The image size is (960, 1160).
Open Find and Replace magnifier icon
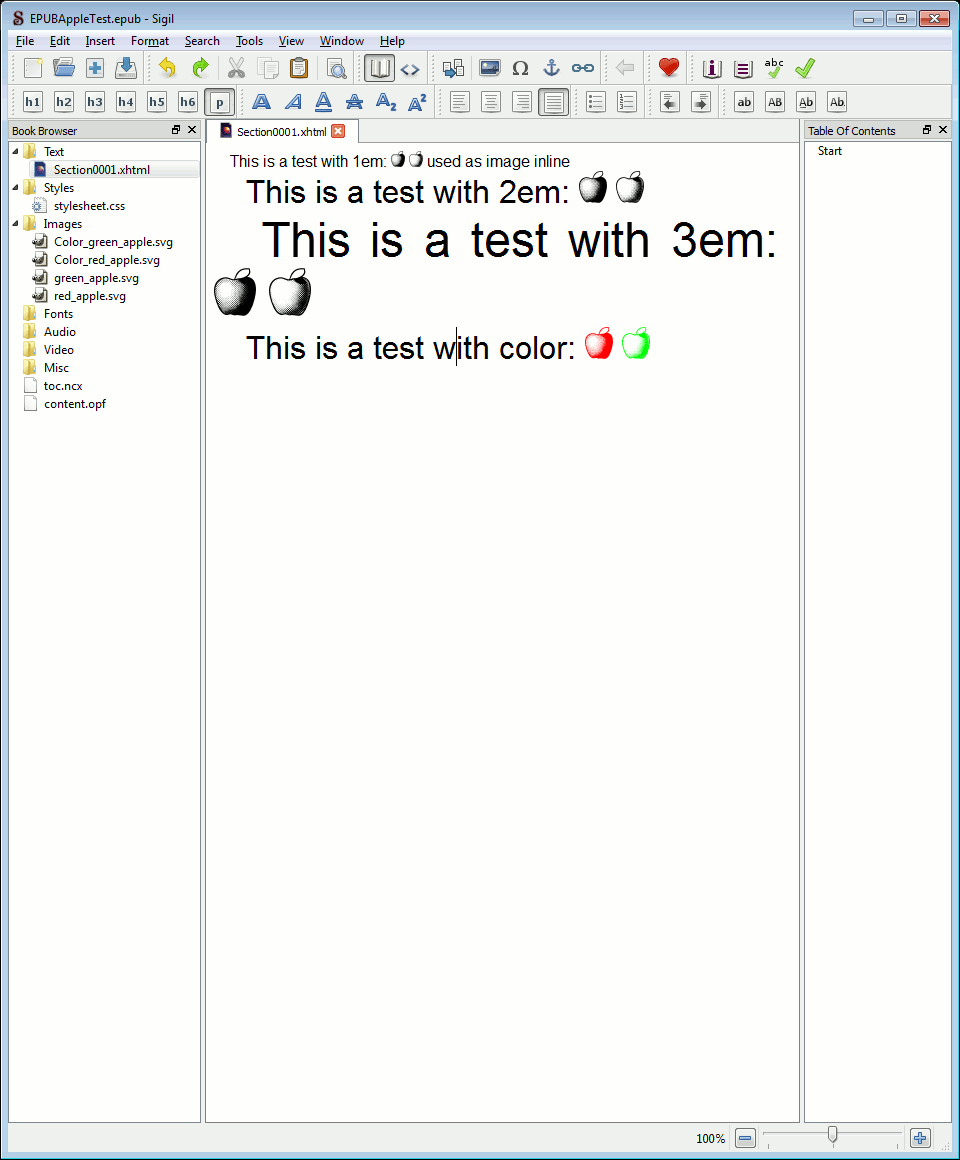[337, 68]
